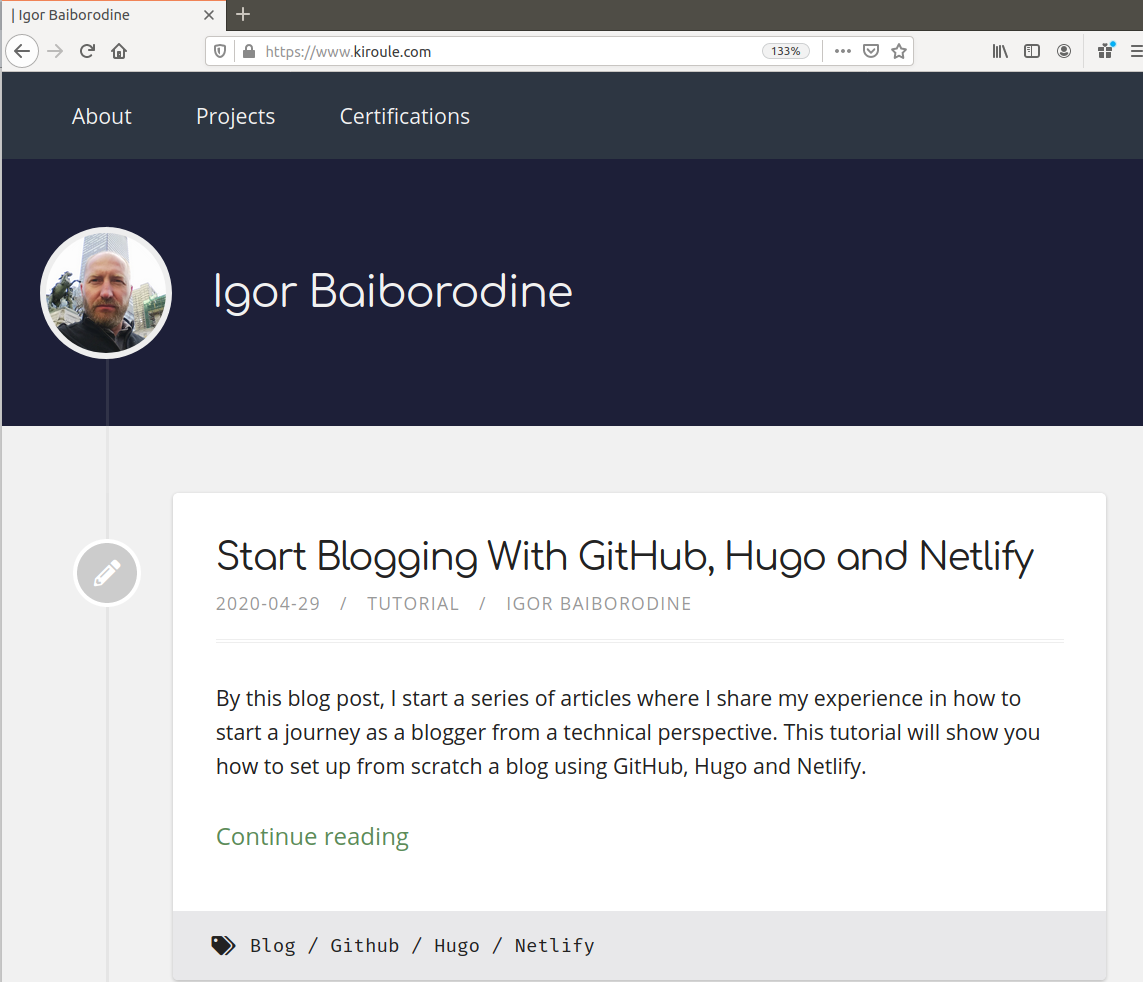
Task: Open page actions three-dot menu
Action: [843, 51]
